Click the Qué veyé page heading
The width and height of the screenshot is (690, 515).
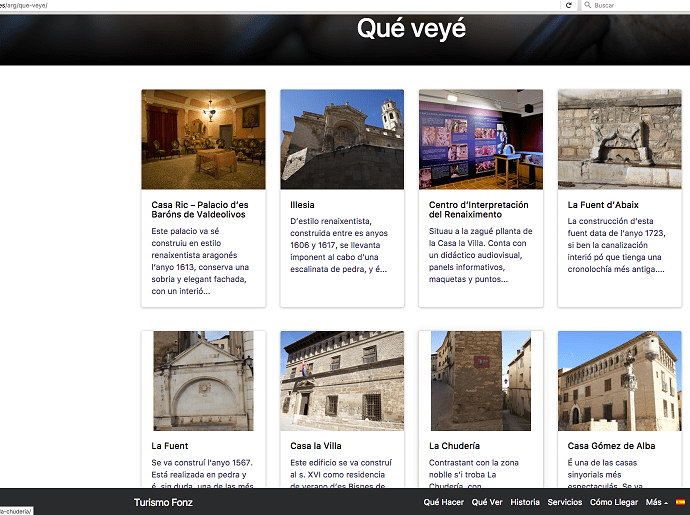pyautogui.click(x=411, y=29)
